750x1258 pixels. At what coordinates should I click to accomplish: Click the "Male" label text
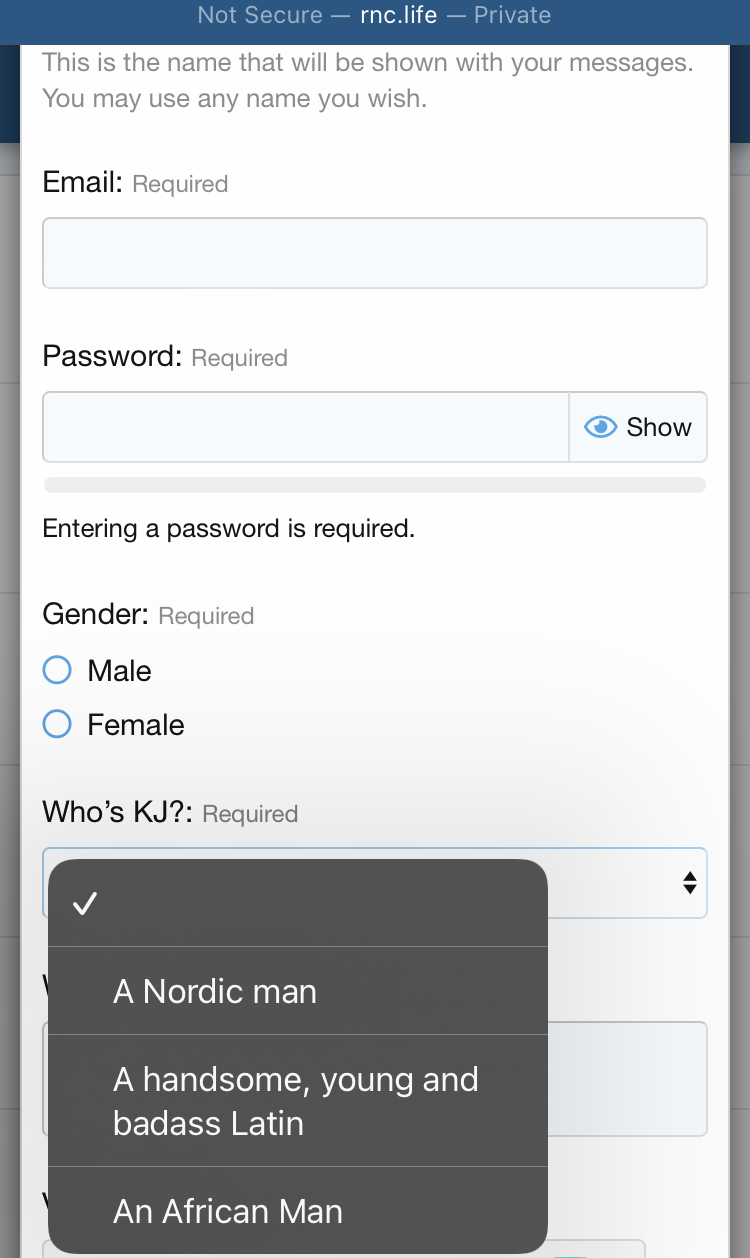[x=119, y=671]
